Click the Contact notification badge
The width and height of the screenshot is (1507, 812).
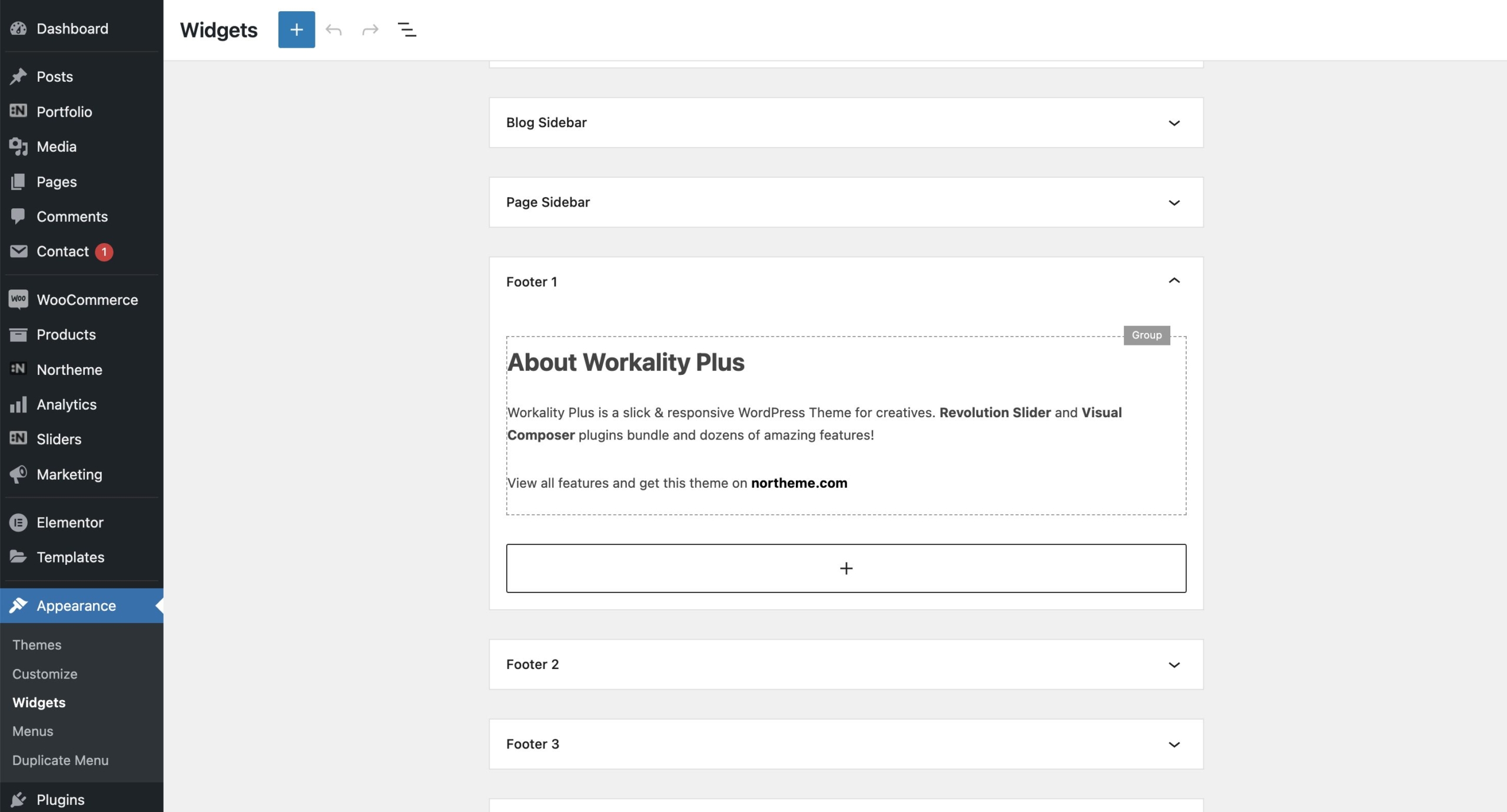point(104,252)
